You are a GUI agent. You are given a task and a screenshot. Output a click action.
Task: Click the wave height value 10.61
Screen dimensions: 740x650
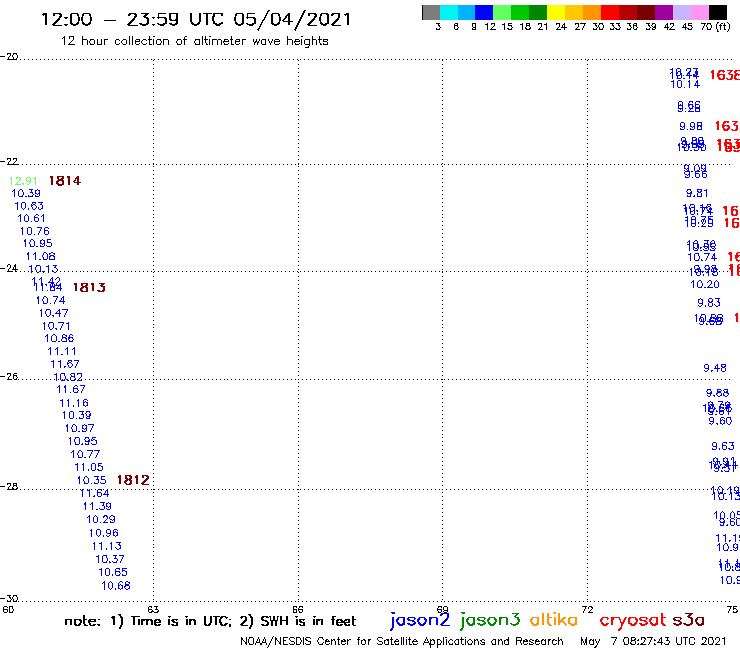pos(32,219)
